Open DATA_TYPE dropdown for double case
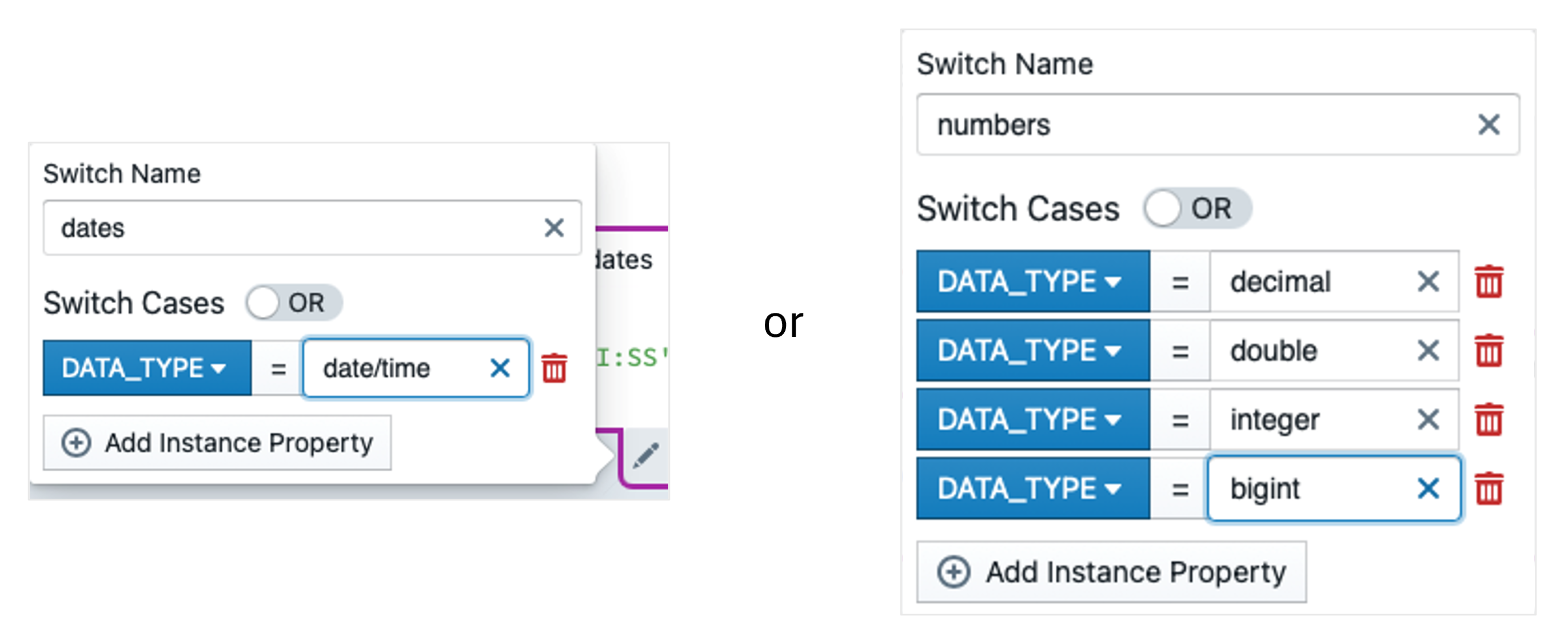 1032,351
